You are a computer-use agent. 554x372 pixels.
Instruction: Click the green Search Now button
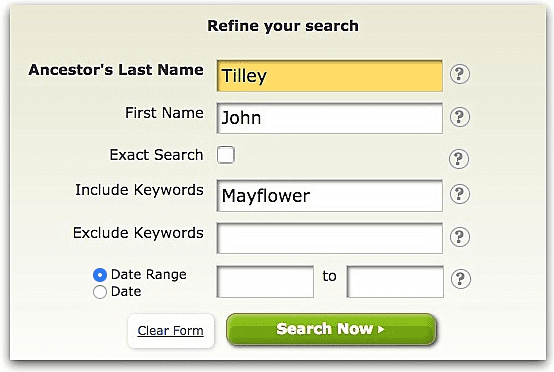pyautogui.click(x=331, y=329)
